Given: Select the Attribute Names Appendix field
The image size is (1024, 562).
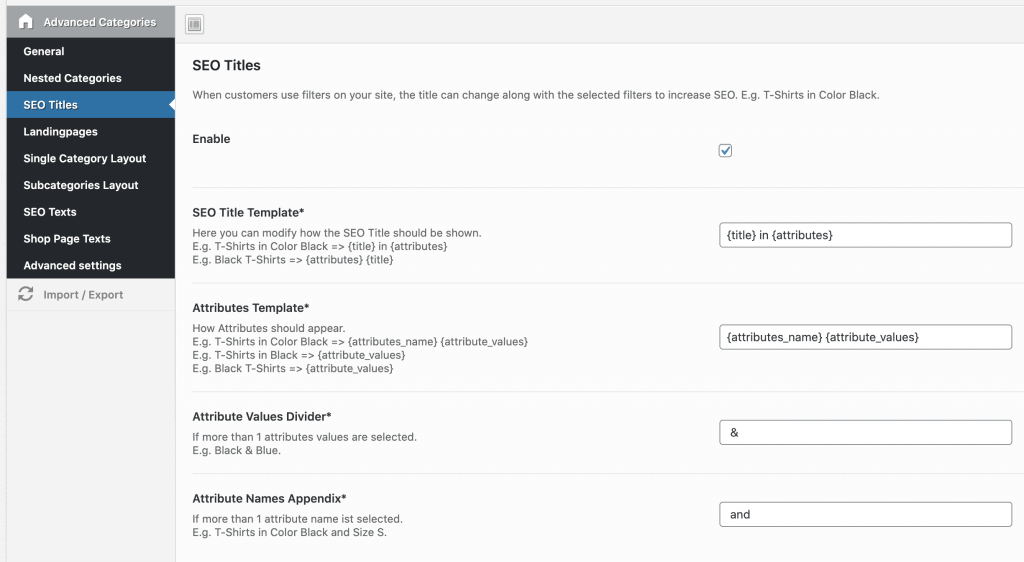Looking at the screenshot, I should point(865,515).
